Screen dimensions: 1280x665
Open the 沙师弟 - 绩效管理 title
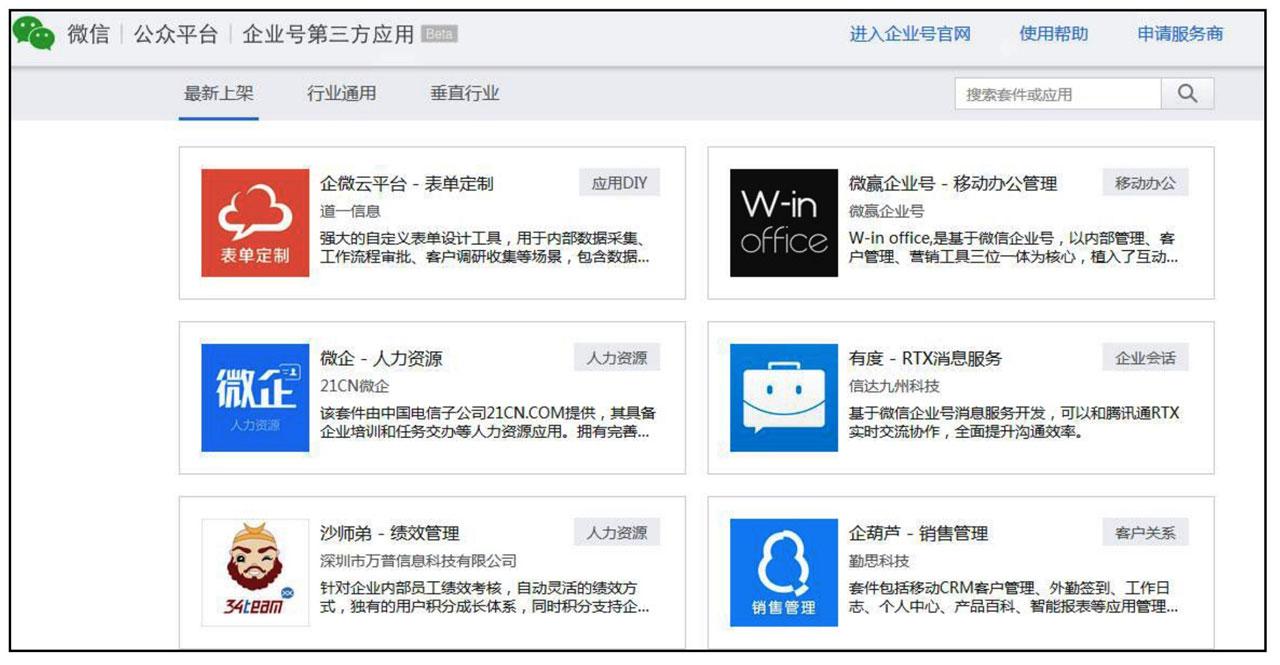pos(390,534)
